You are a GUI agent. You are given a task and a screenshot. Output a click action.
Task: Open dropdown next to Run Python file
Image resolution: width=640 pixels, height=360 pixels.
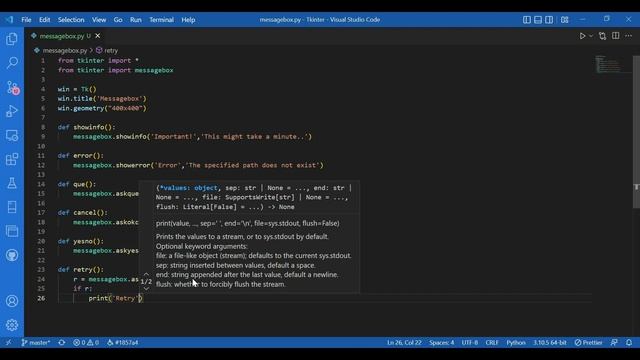(591, 36)
